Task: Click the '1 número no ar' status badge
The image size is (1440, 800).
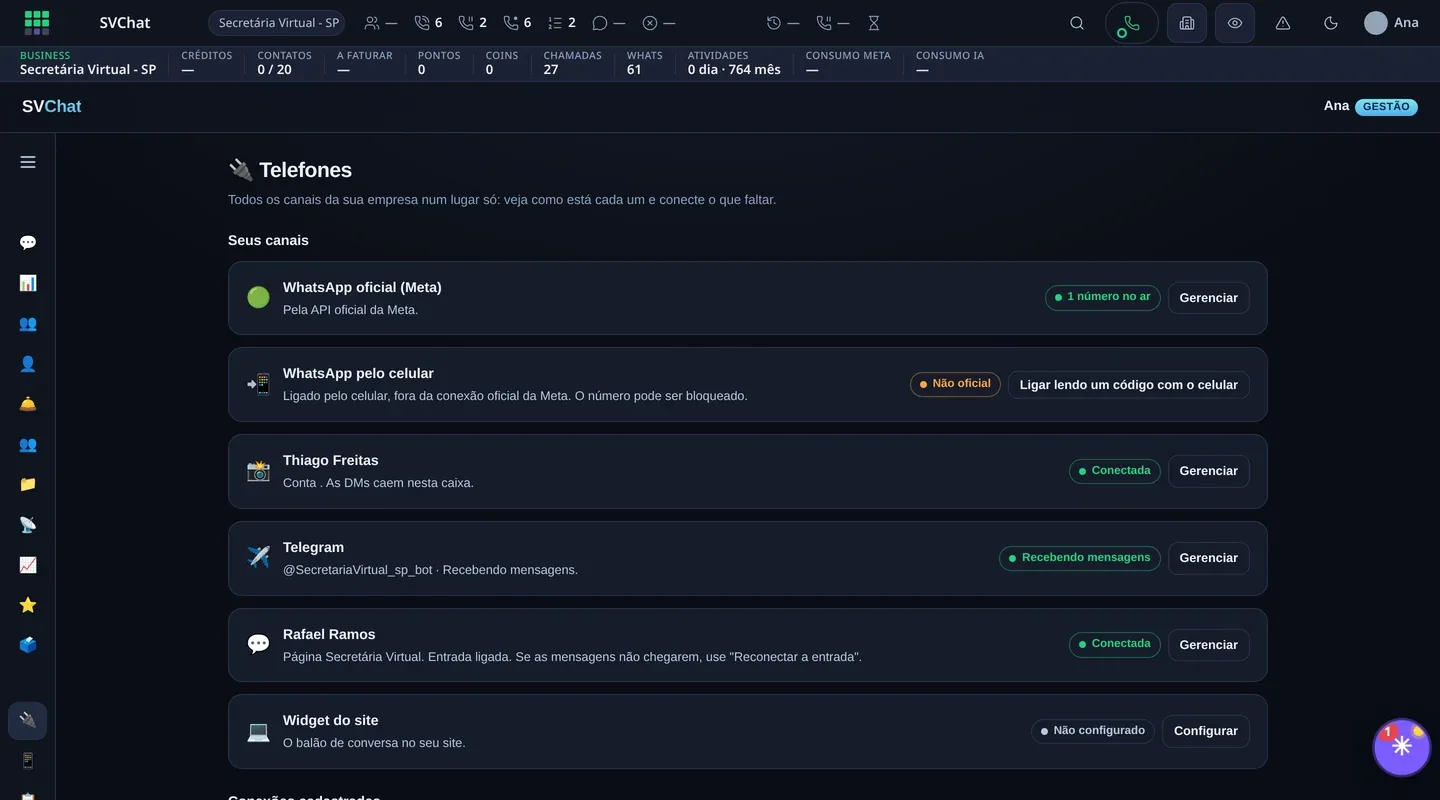Action: [1102, 297]
